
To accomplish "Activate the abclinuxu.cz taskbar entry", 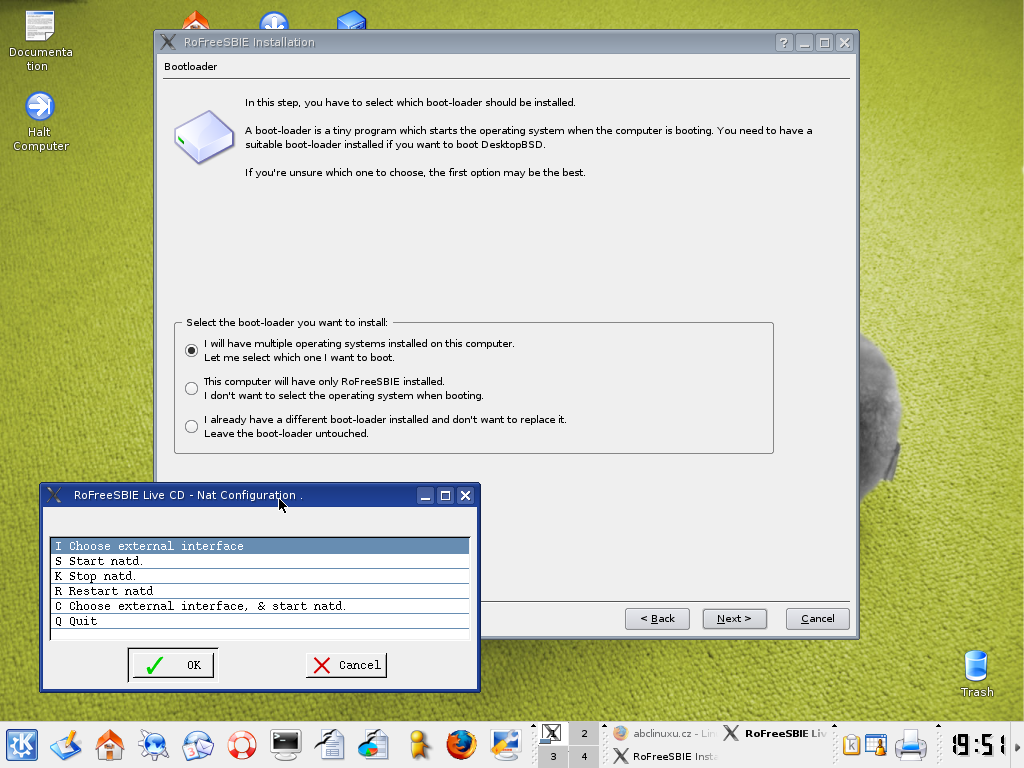I will (x=665, y=733).
